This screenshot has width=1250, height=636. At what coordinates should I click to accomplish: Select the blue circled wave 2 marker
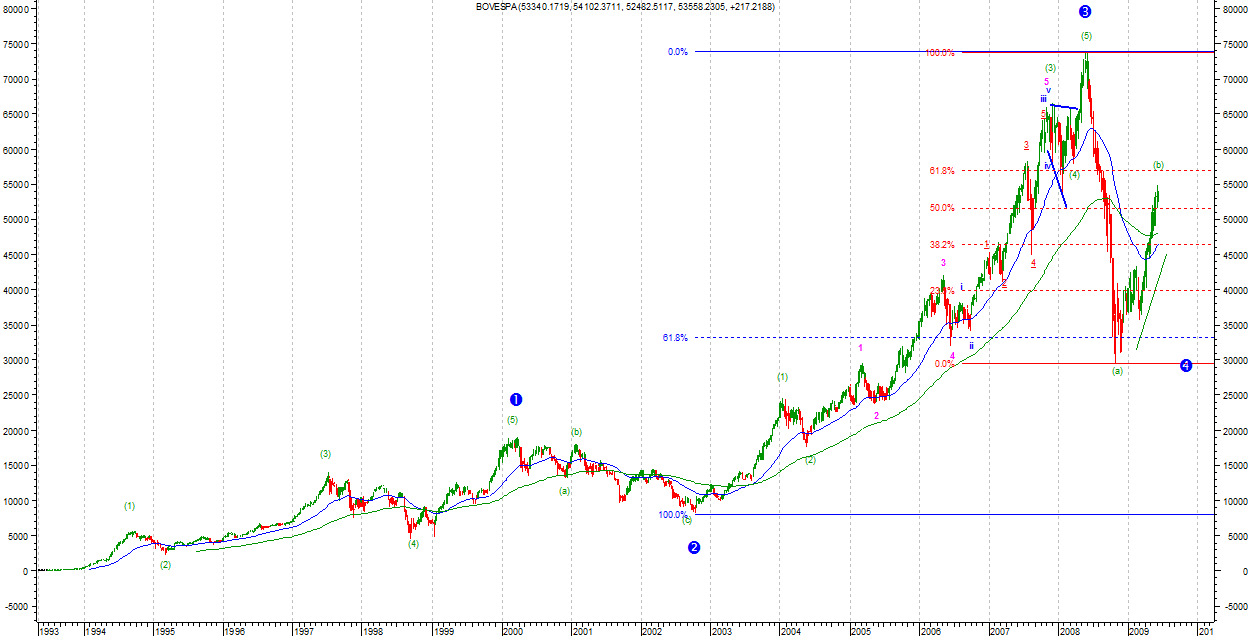pos(694,547)
